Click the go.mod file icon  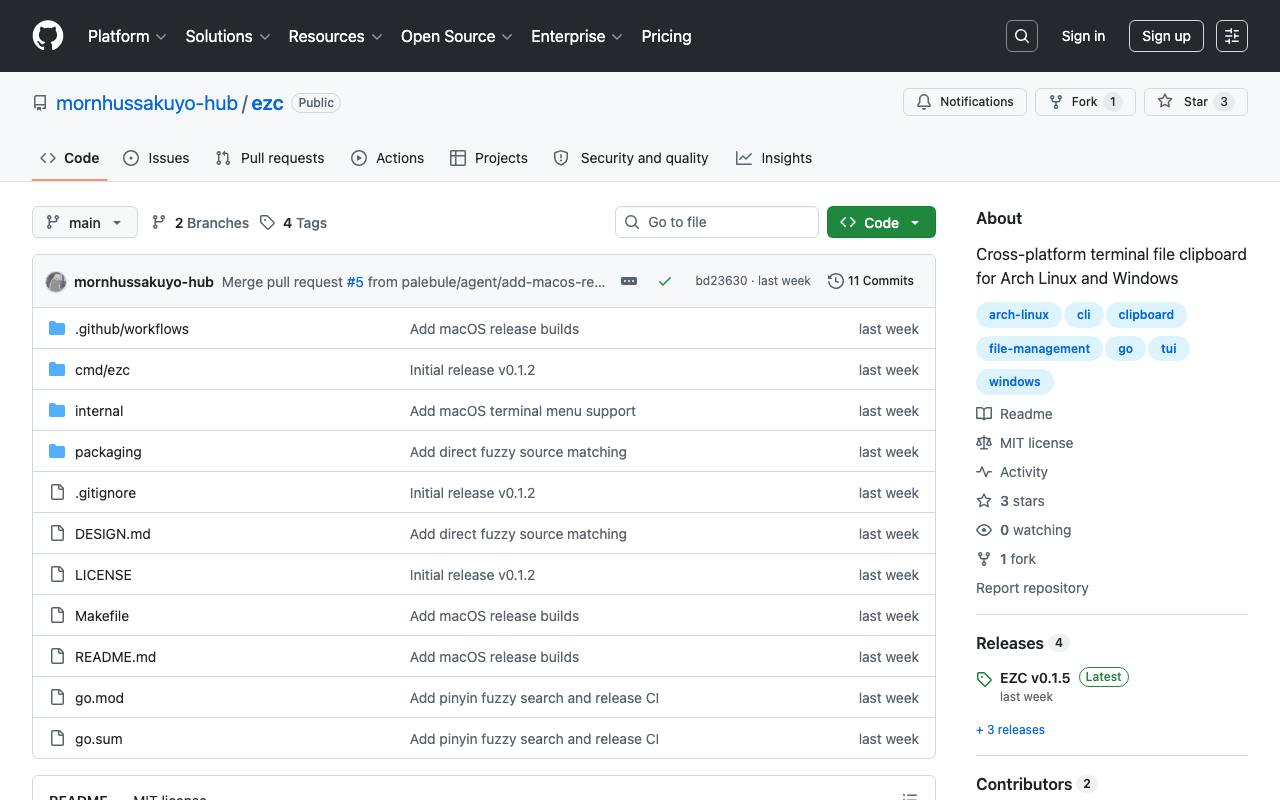(57, 698)
